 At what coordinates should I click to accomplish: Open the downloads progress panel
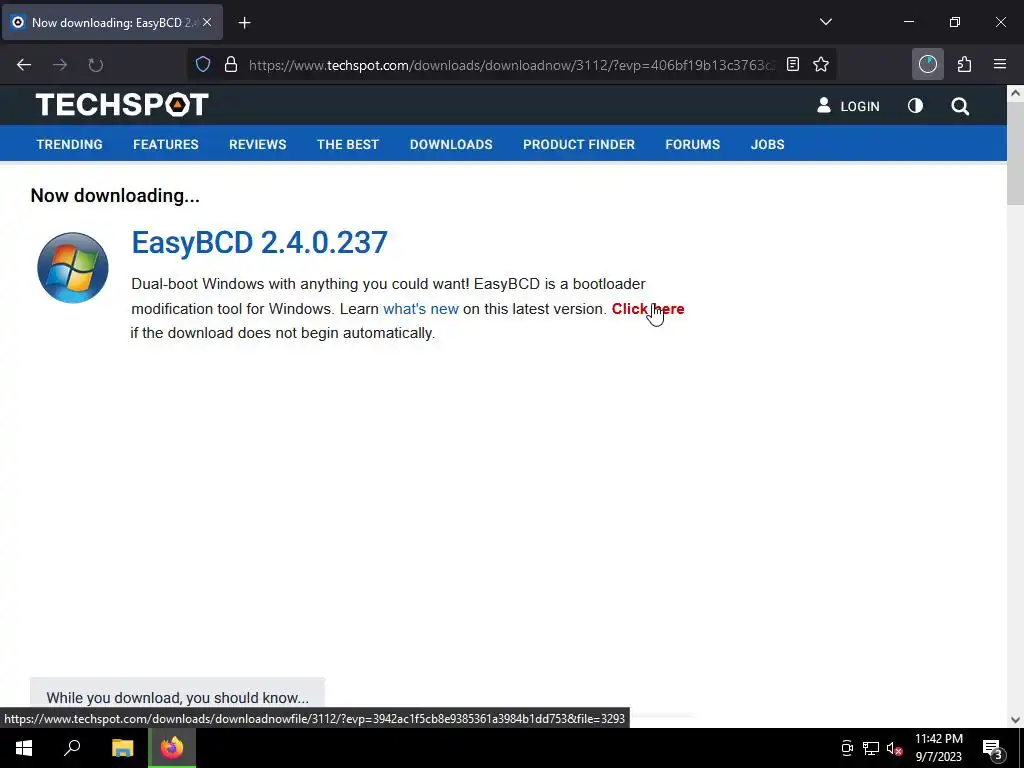coord(927,64)
